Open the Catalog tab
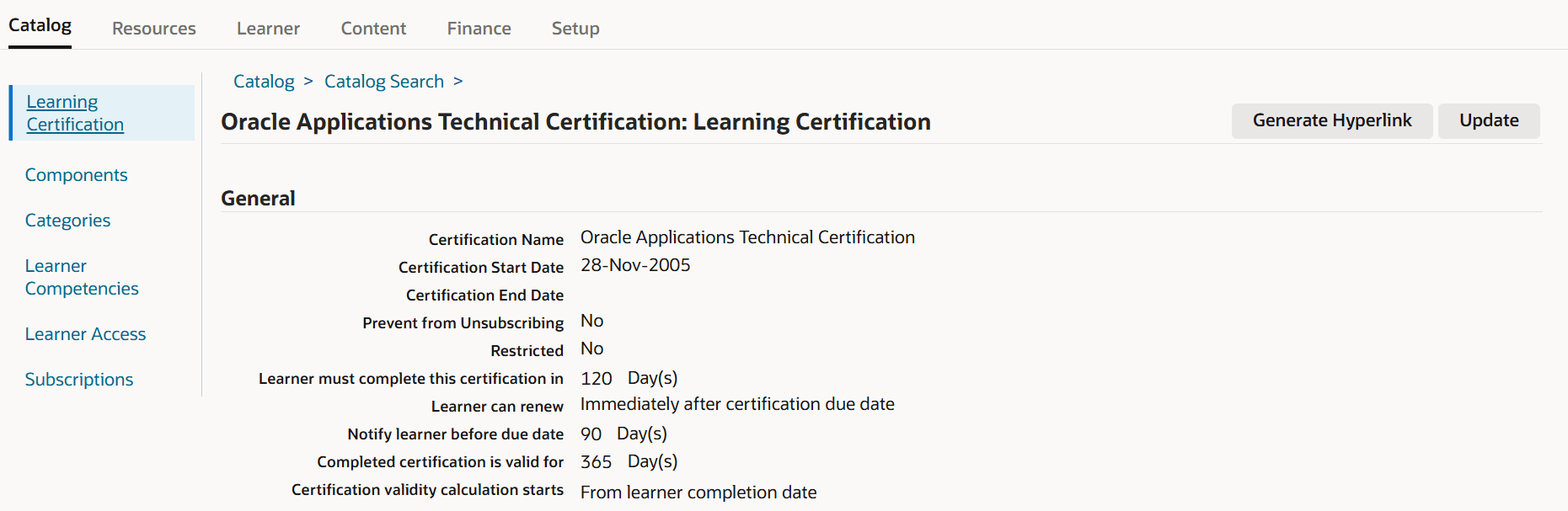 (x=40, y=25)
